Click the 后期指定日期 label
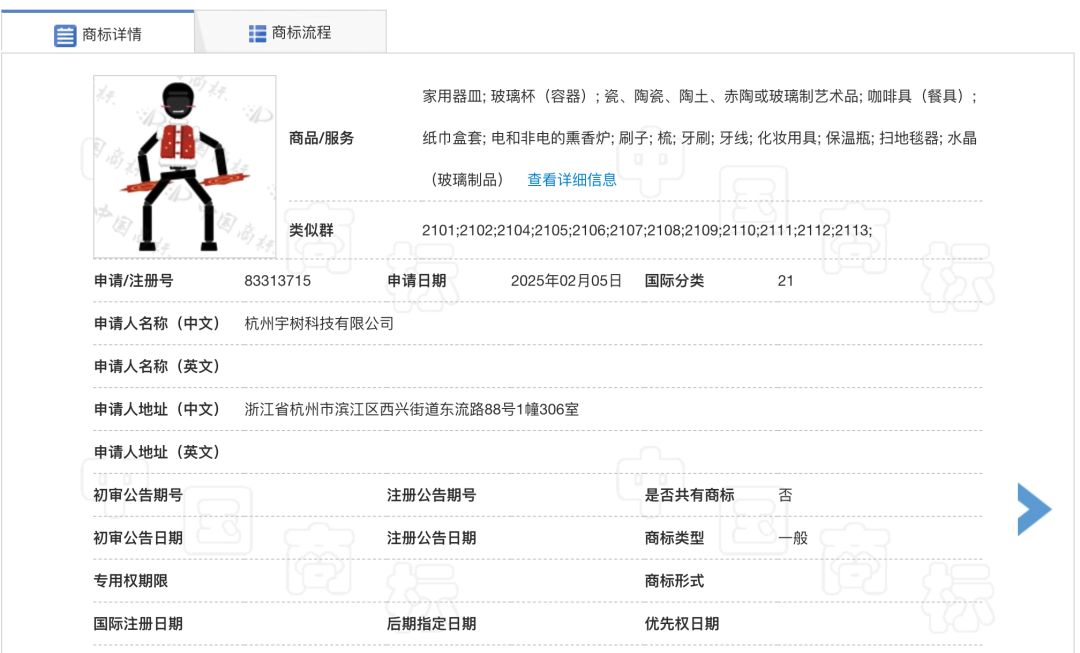 (x=431, y=624)
